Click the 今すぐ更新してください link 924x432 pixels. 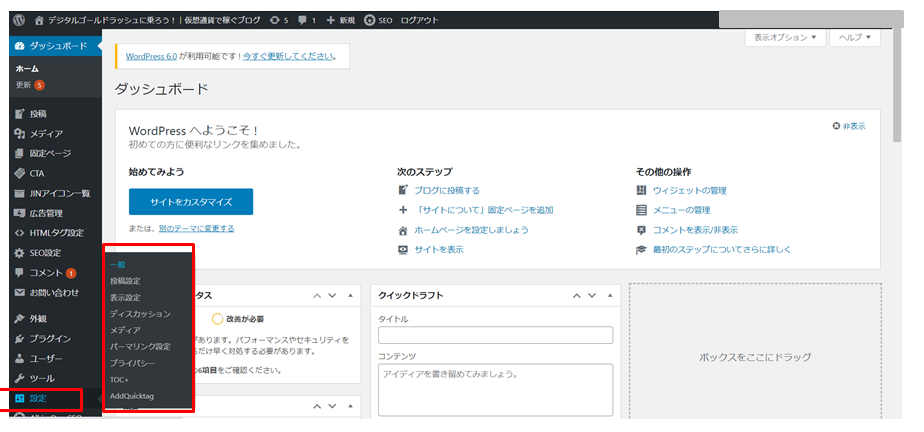[289, 57]
